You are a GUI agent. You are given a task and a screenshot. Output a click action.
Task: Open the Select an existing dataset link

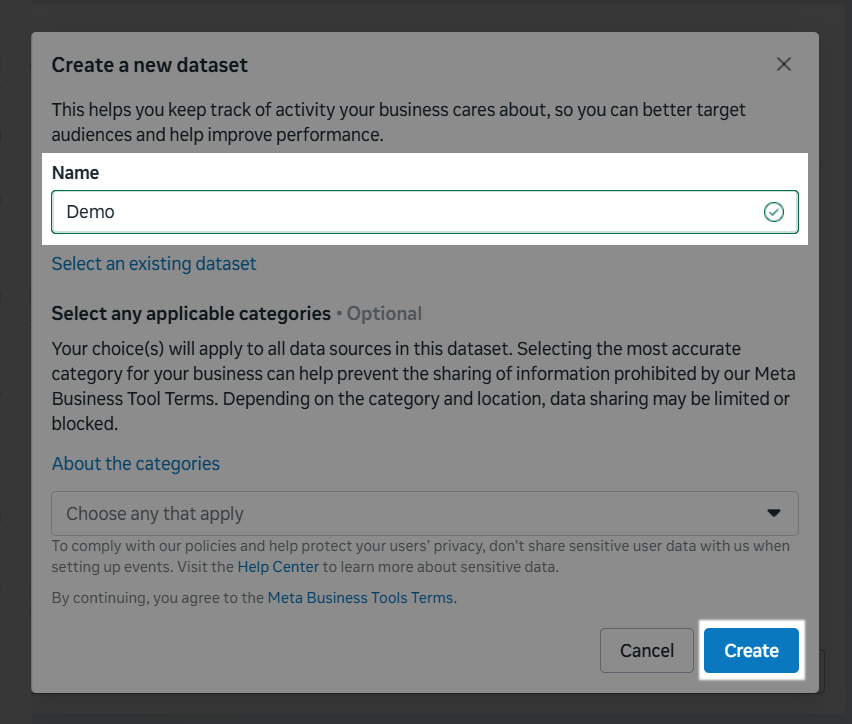click(x=154, y=264)
